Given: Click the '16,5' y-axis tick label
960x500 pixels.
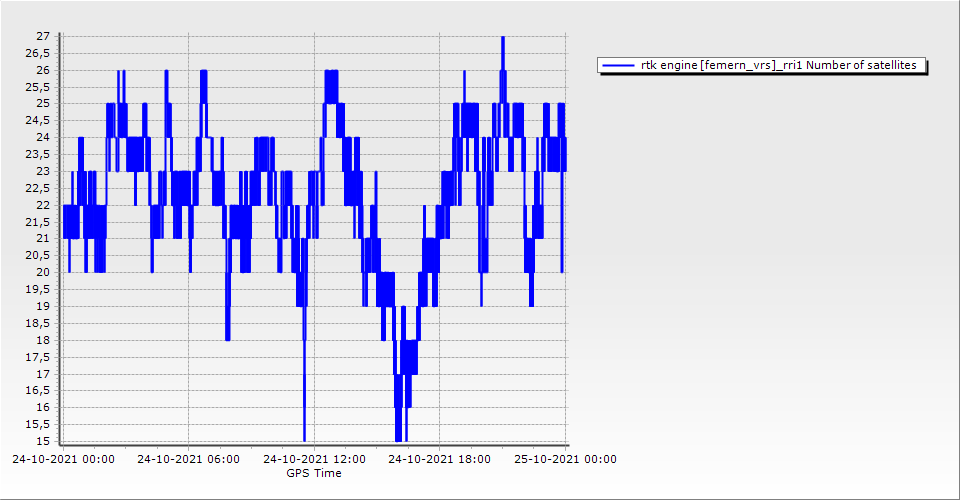Looking at the screenshot, I should click(38, 390).
